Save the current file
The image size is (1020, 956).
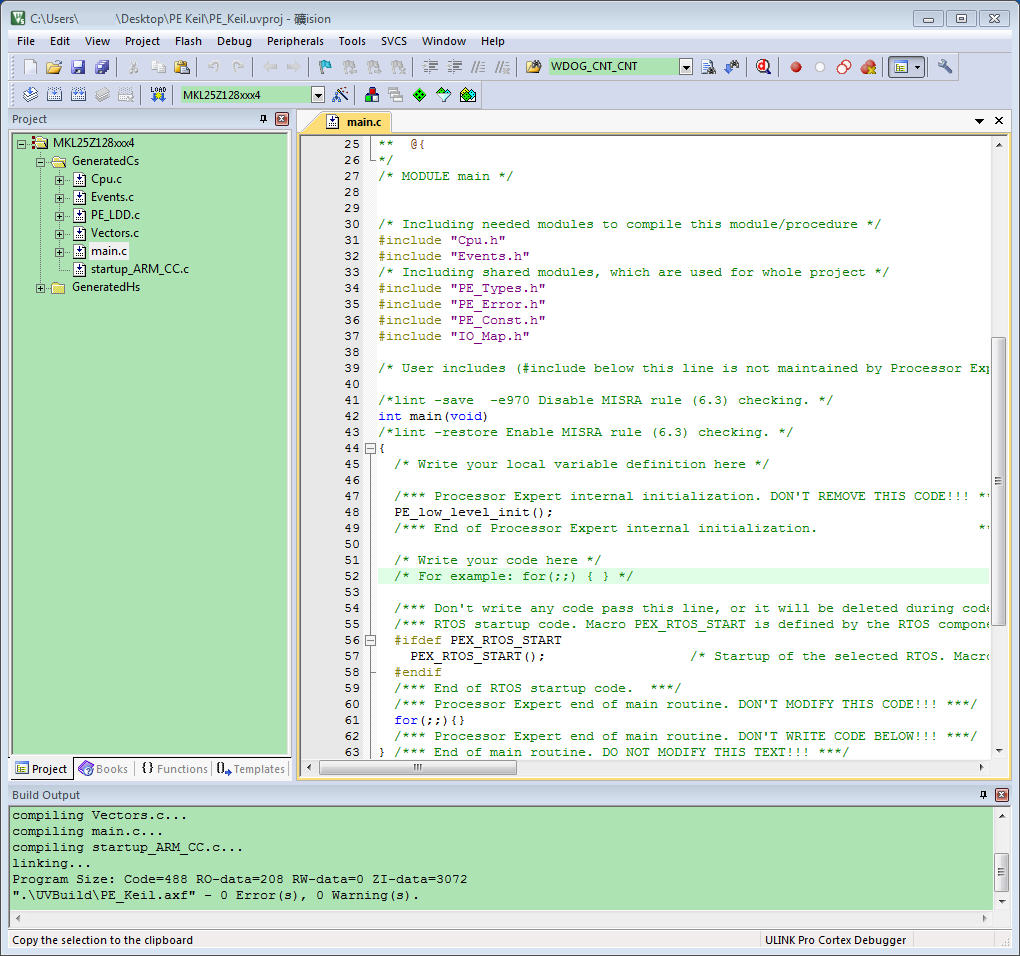[78, 66]
